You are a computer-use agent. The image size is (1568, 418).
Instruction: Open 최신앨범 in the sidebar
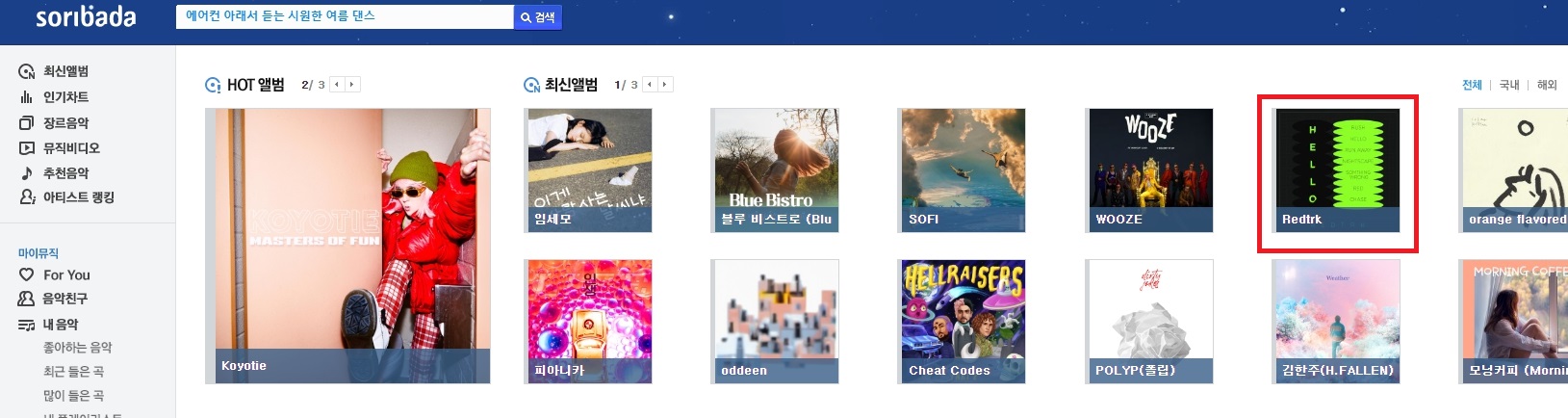(x=65, y=71)
